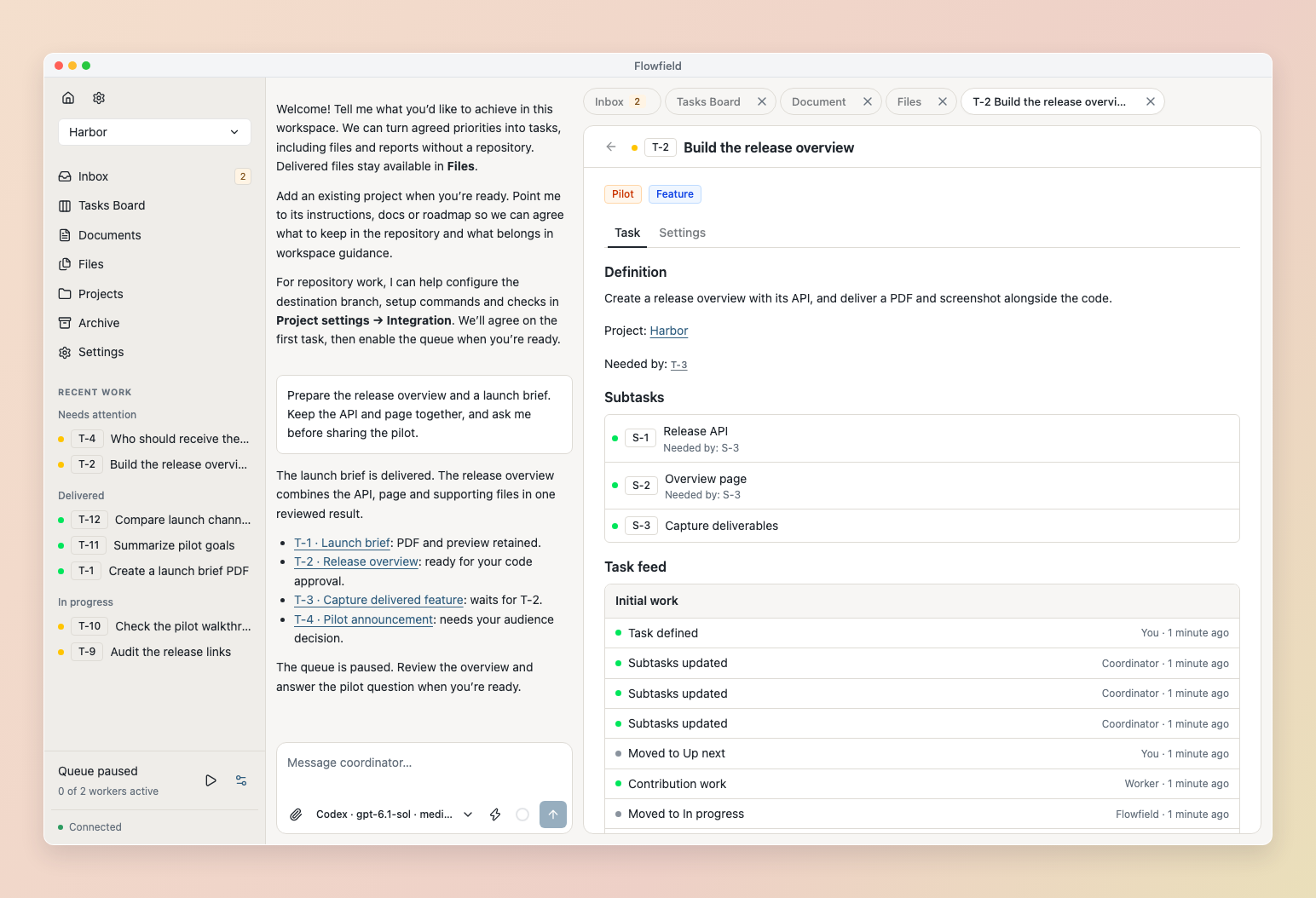Open Inbox in the sidebar
The image size is (1316, 898).
[x=154, y=176]
